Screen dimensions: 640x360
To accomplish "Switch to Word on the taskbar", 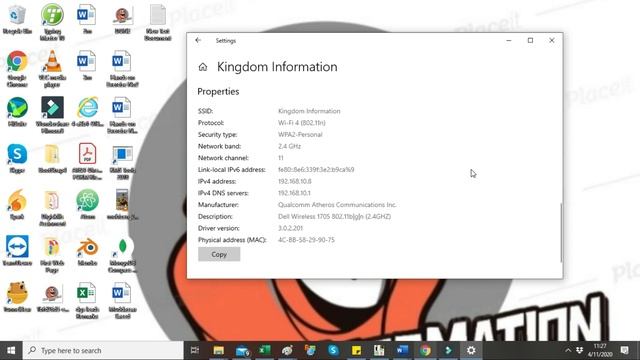I will click(x=402, y=350).
